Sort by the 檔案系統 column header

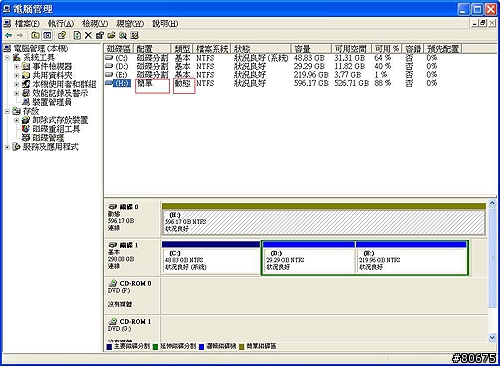[x=212, y=49]
